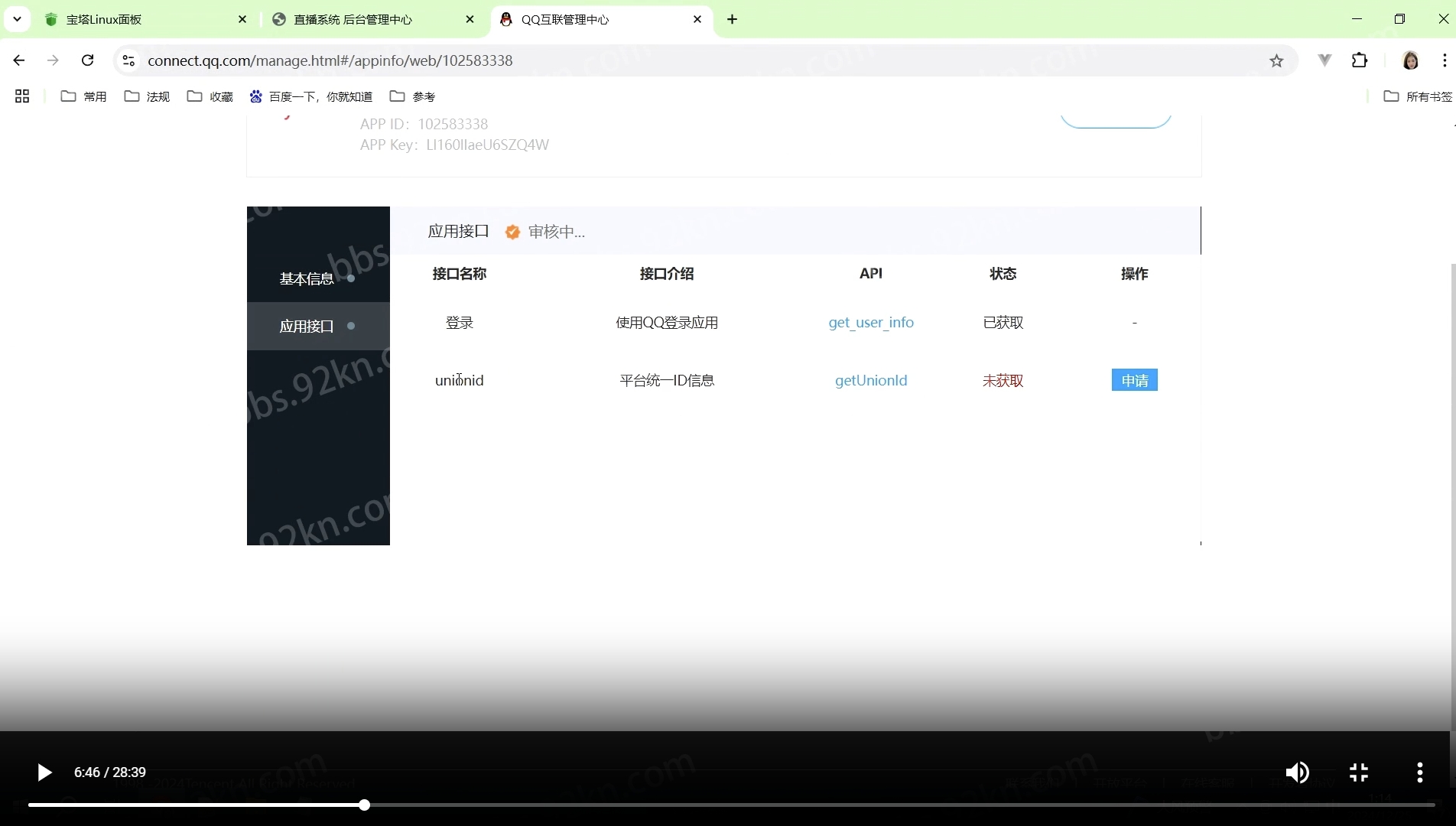
Task: Select 基本信息 in the sidebar
Action: click(x=318, y=278)
